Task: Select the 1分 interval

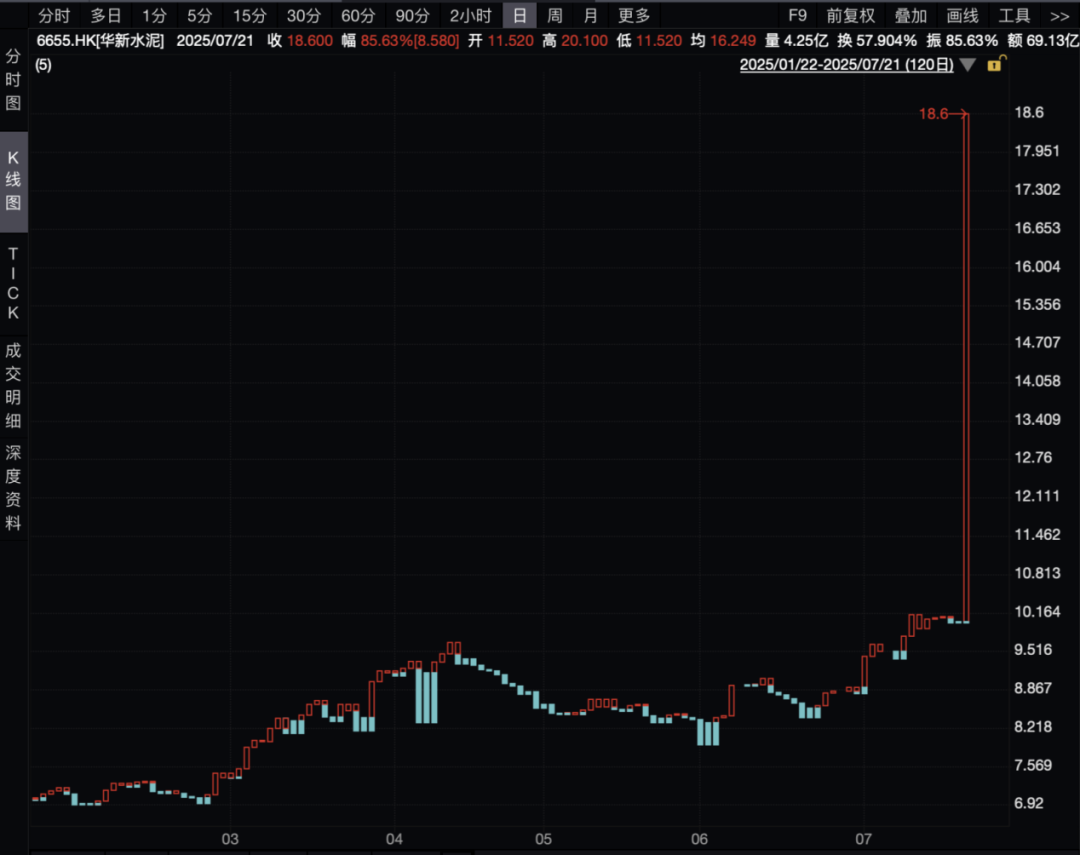Action: pyautogui.click(x=154, y=16)
